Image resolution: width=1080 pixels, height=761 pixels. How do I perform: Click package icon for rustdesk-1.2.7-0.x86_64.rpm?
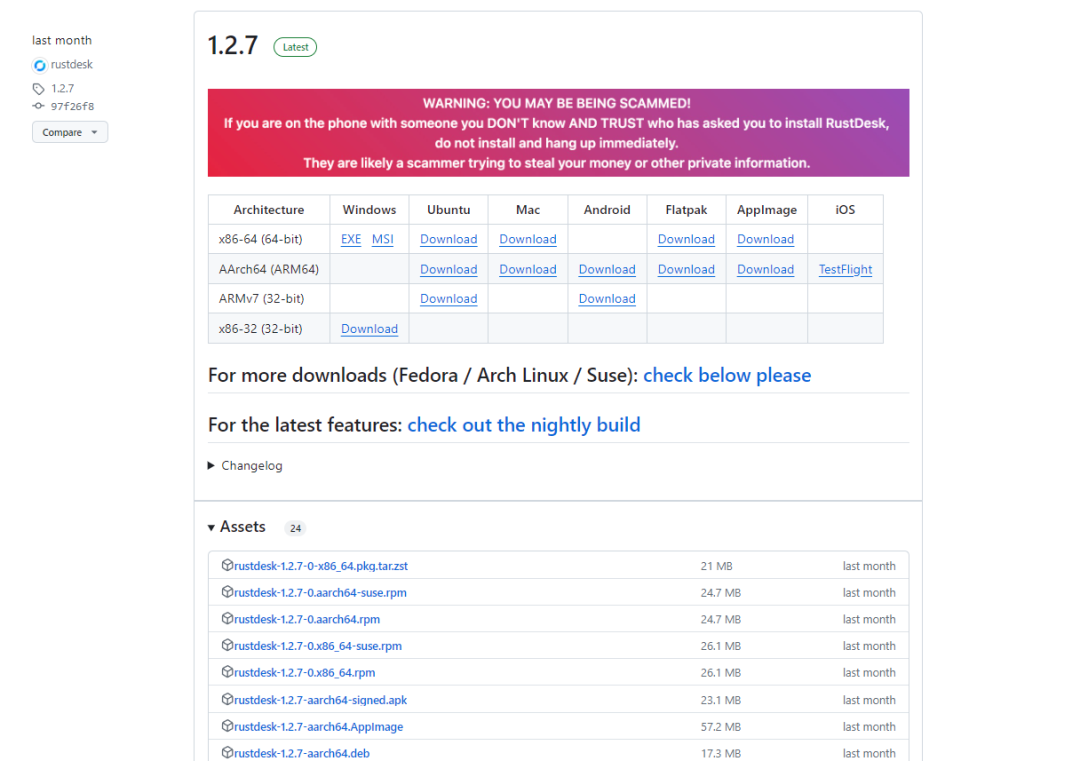pos(227,672)
